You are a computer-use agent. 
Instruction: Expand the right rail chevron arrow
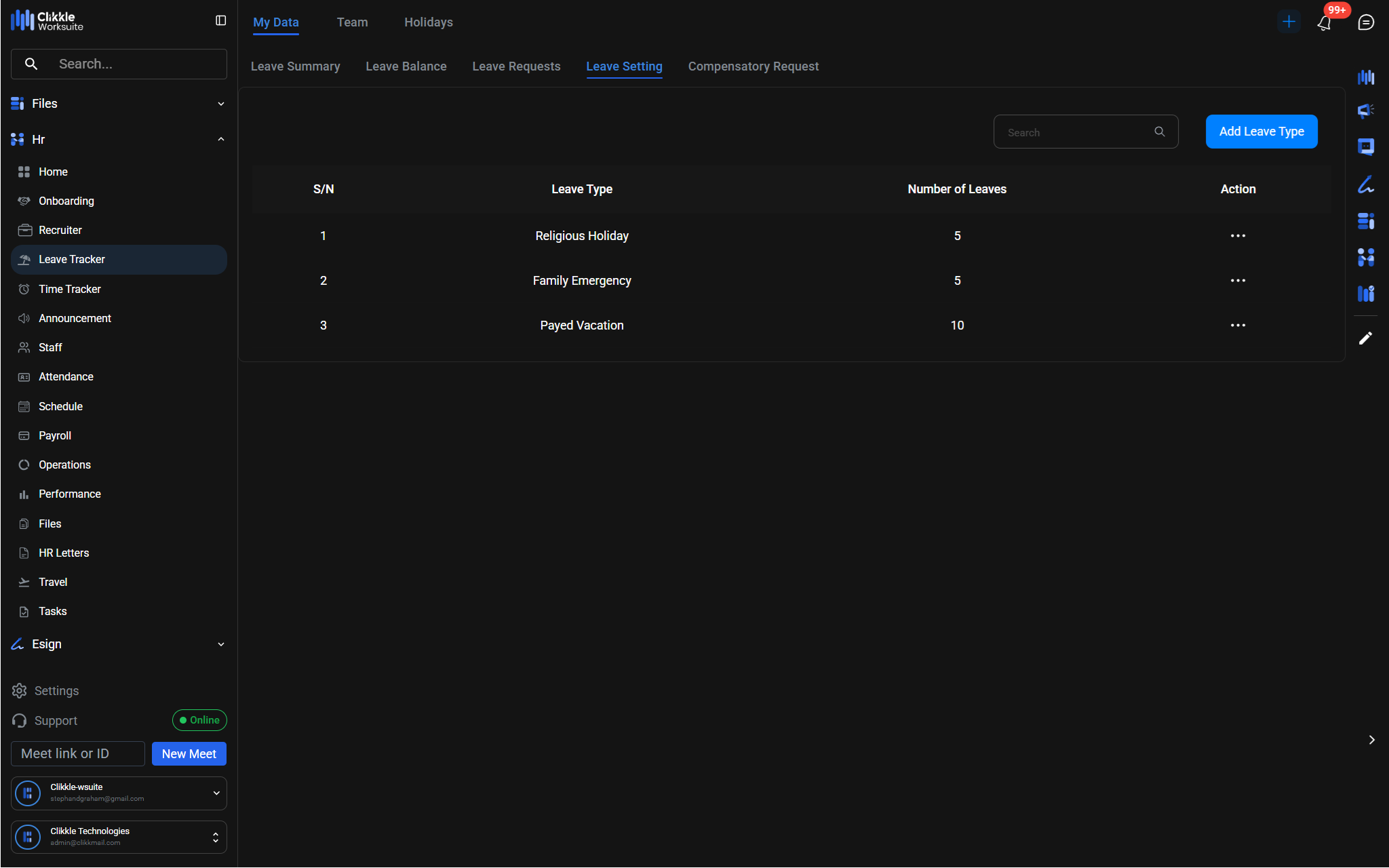click(x=1371, y=740)
